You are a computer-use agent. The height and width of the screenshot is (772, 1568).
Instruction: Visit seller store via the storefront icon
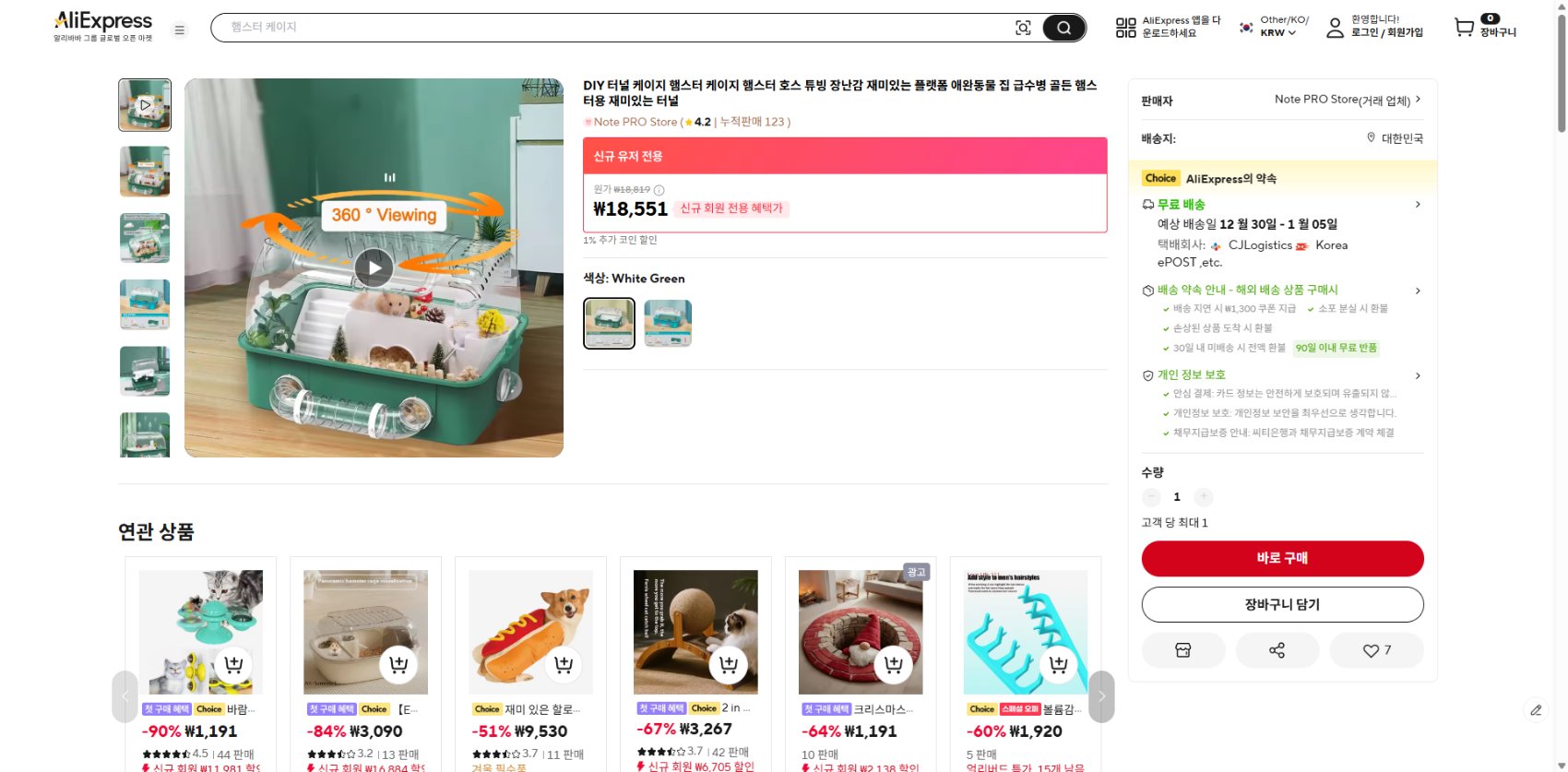pyautogui.click(x=1183, y=650)
